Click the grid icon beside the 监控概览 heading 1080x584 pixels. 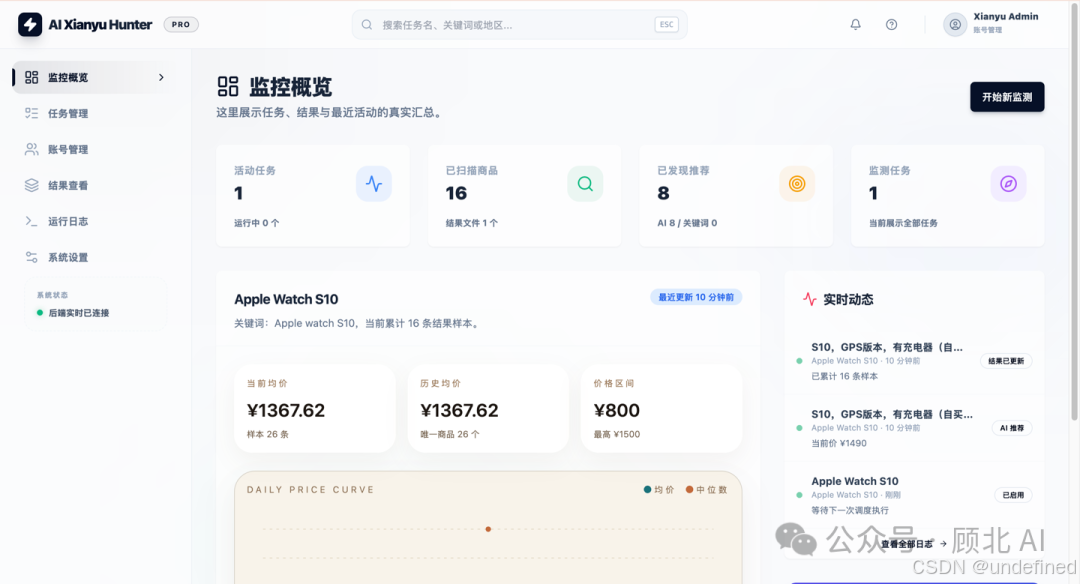point(228,87)
